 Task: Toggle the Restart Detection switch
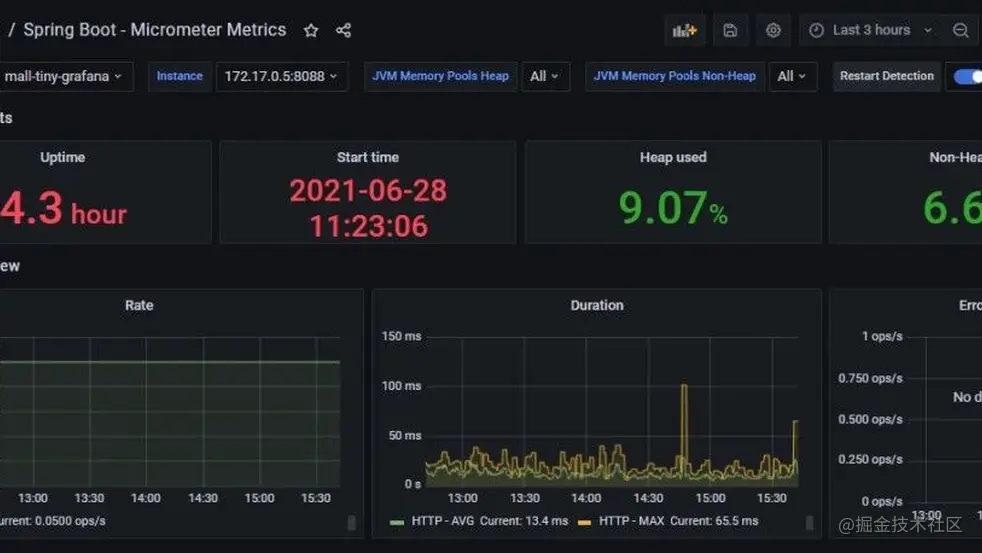point(968,76)
